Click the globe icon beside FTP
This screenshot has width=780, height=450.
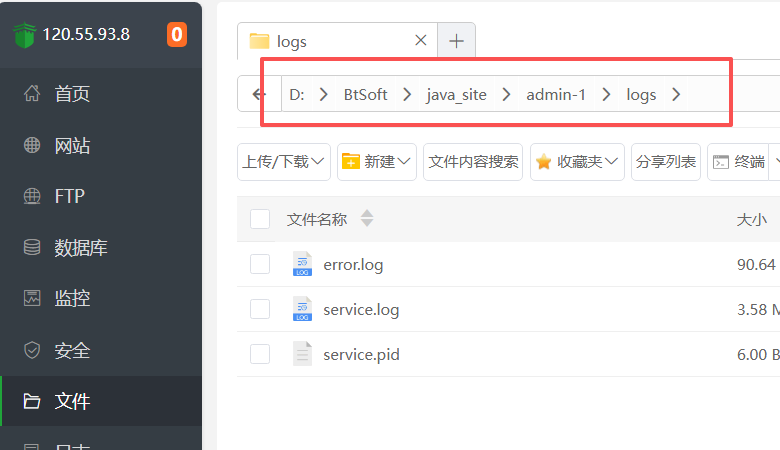click(x=32, y=196)
